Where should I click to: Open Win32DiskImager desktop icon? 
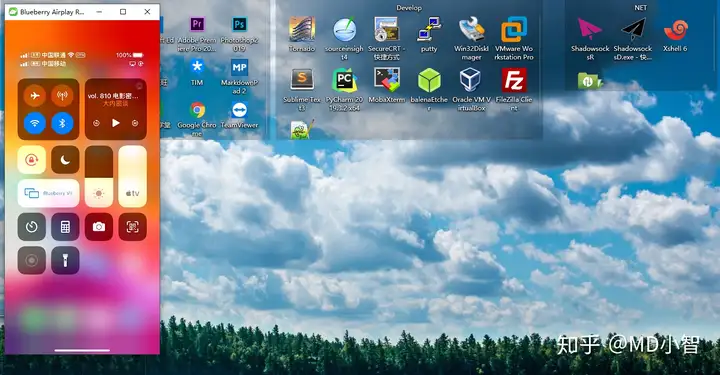coord(471,39)
